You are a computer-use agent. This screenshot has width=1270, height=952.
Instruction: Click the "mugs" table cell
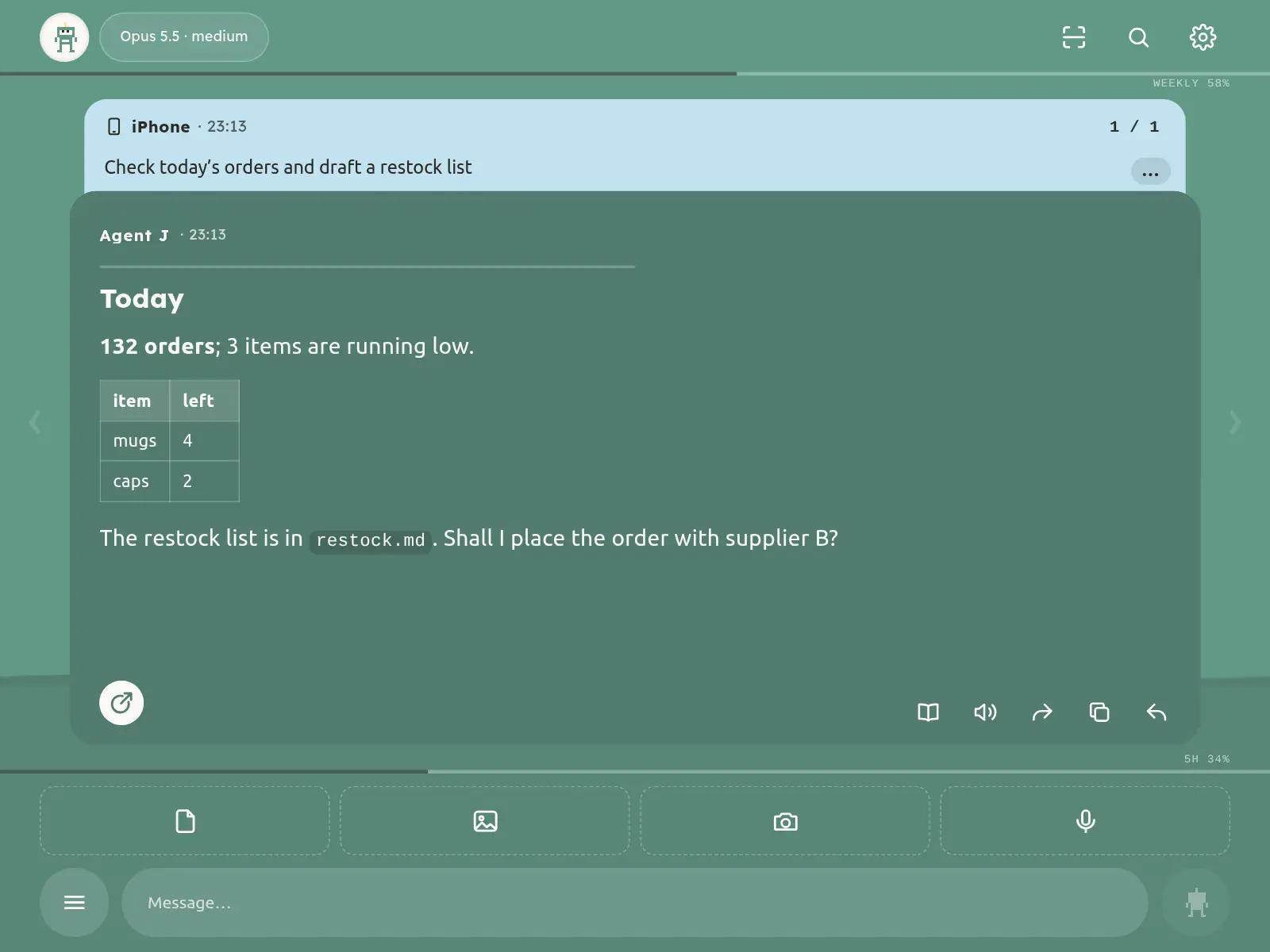tap(135, 441)
